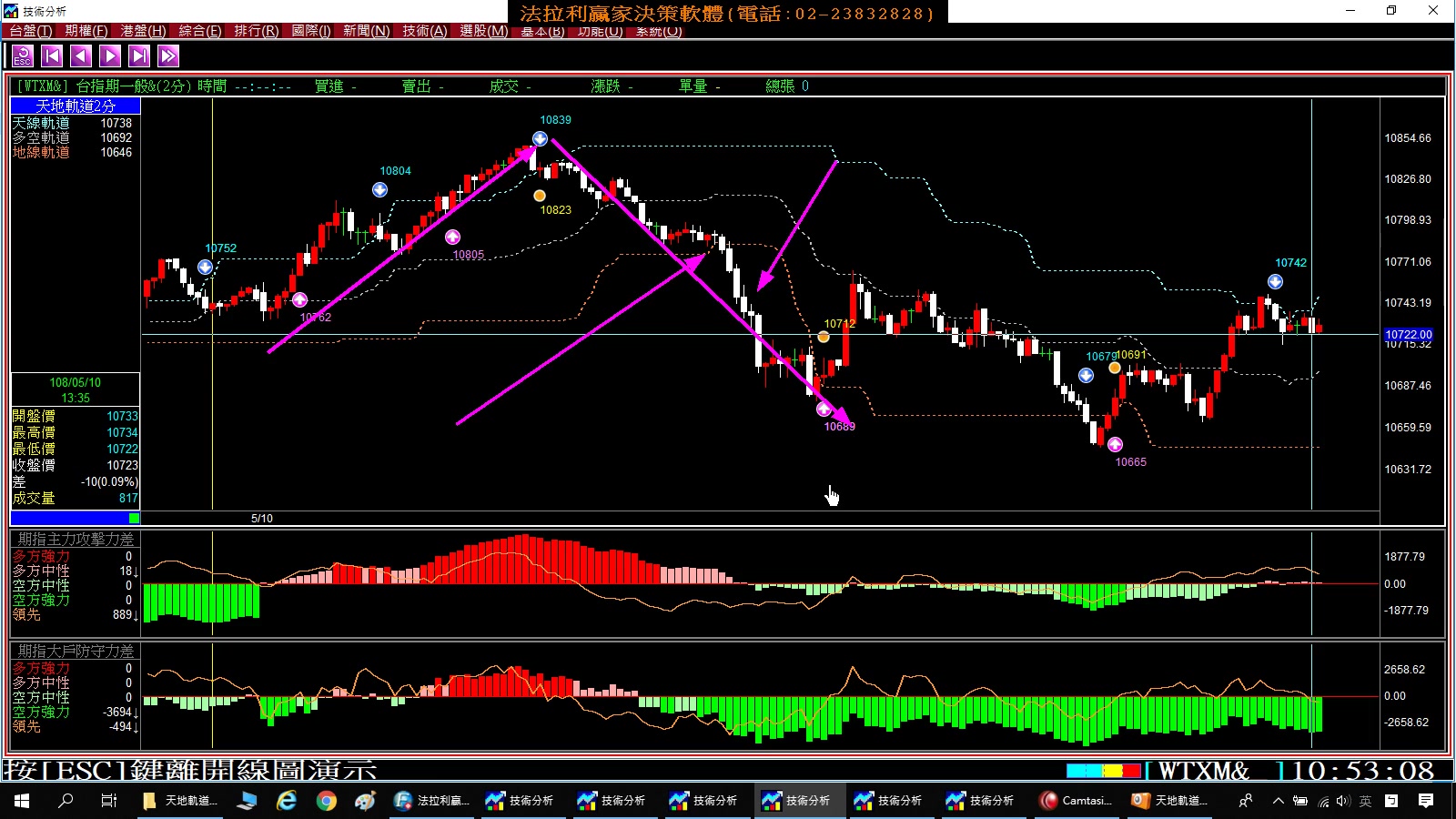Jump to the last bar with the skip-to-end icon
The width and height of the screenshot is (1456, 819).
(139, 56)
